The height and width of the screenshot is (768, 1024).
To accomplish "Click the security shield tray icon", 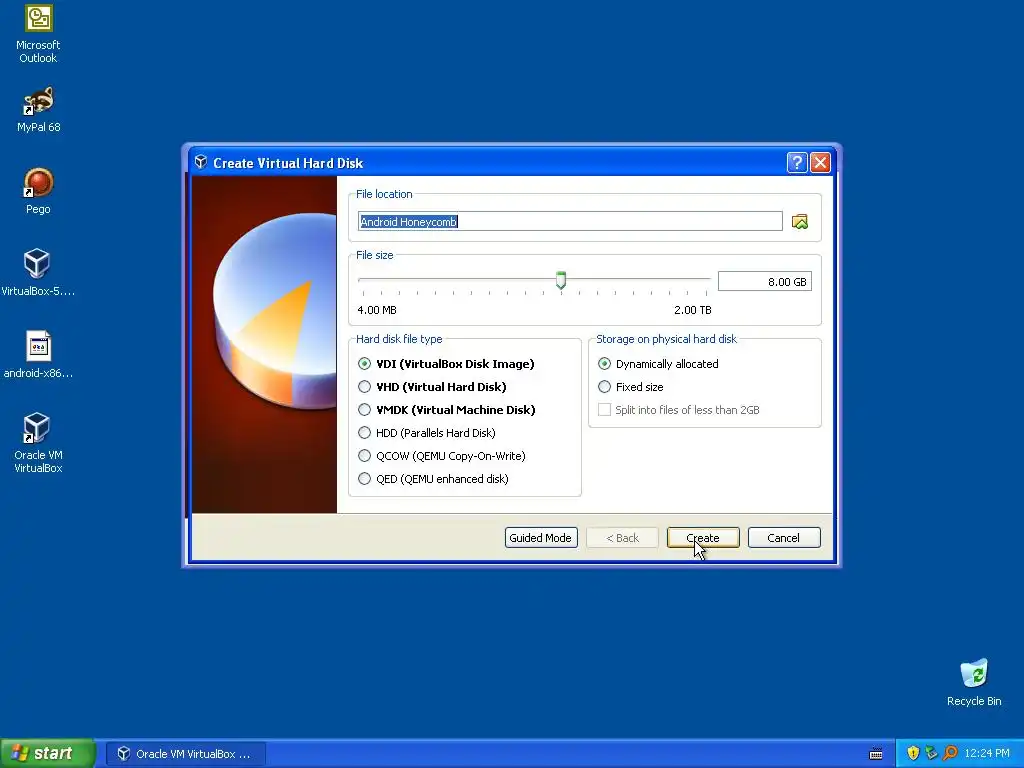I will click(x=913, y=753).
